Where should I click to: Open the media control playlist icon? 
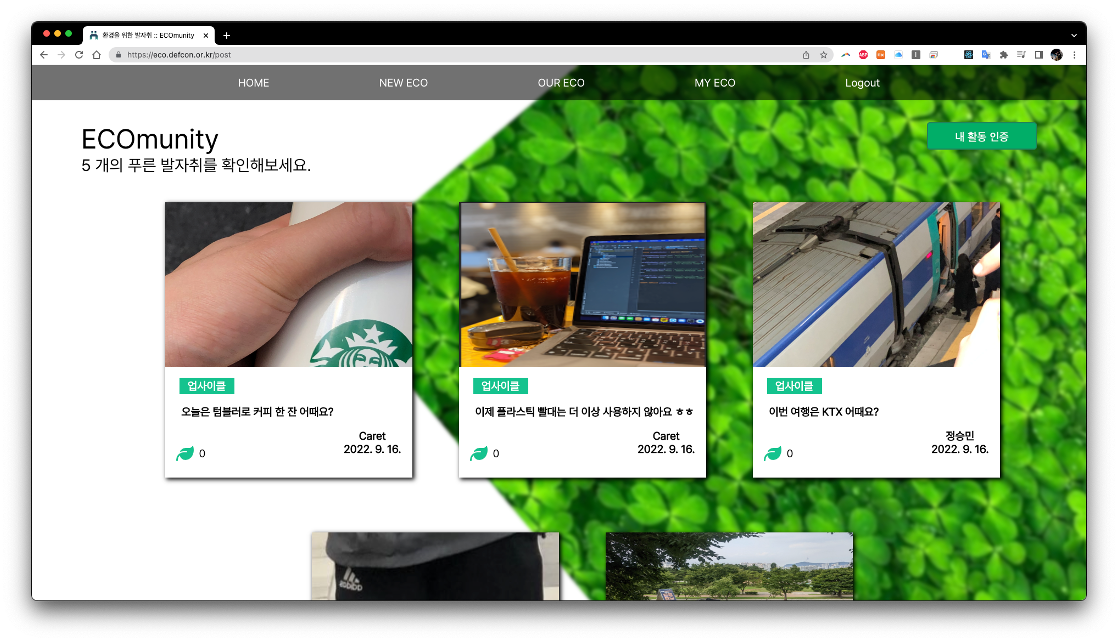[1021, 55]
